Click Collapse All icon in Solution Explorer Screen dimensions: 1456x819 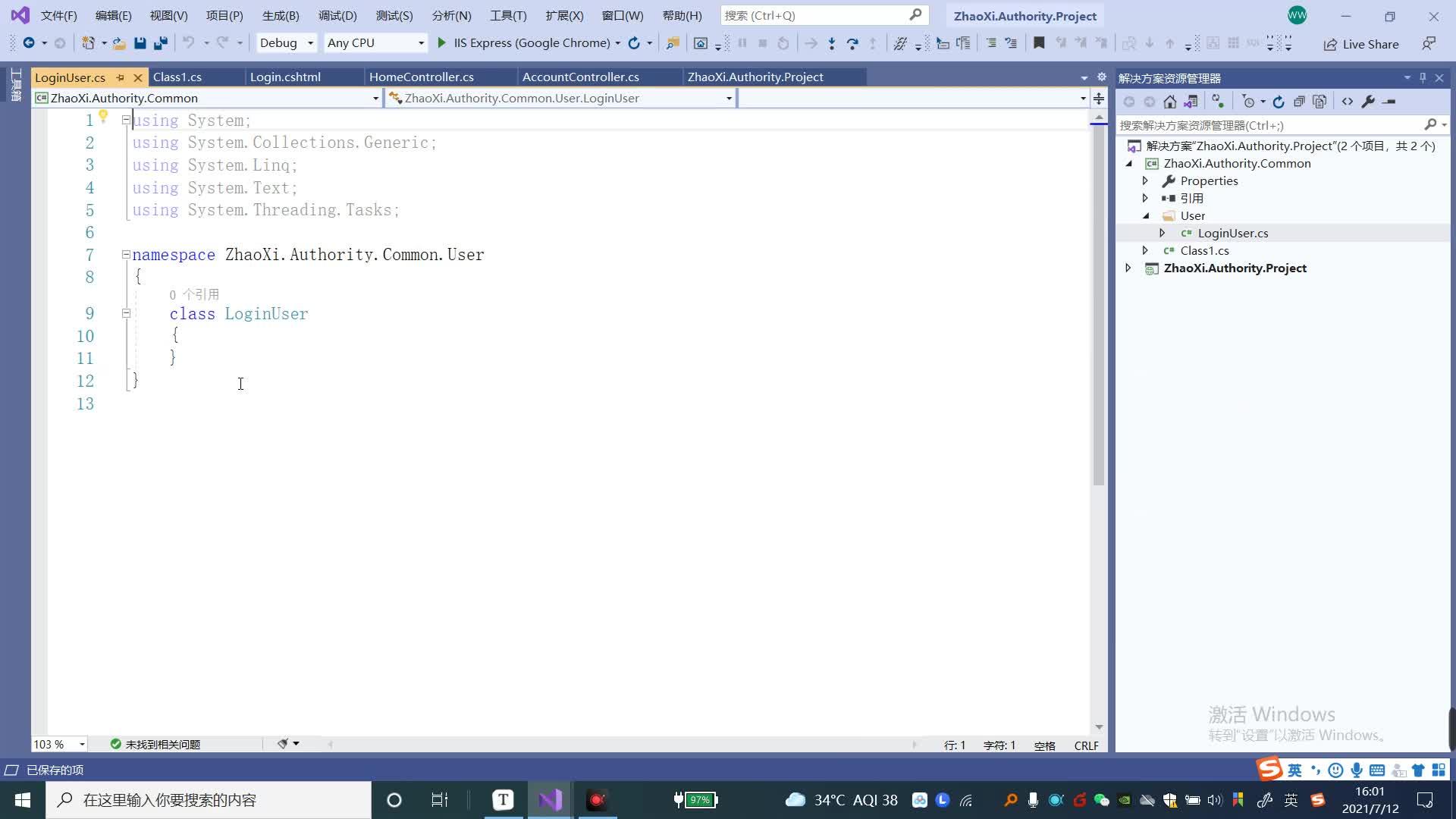click(x=1299, y=102)
